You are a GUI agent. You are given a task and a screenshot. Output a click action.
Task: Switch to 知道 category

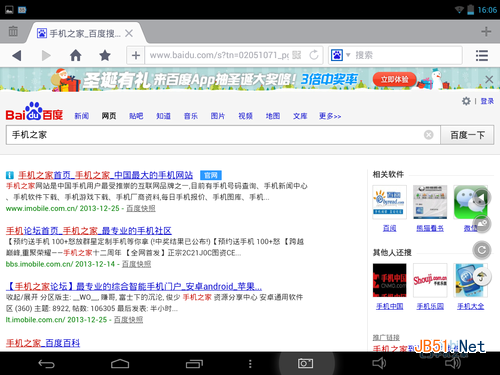(x=163, y=116)
